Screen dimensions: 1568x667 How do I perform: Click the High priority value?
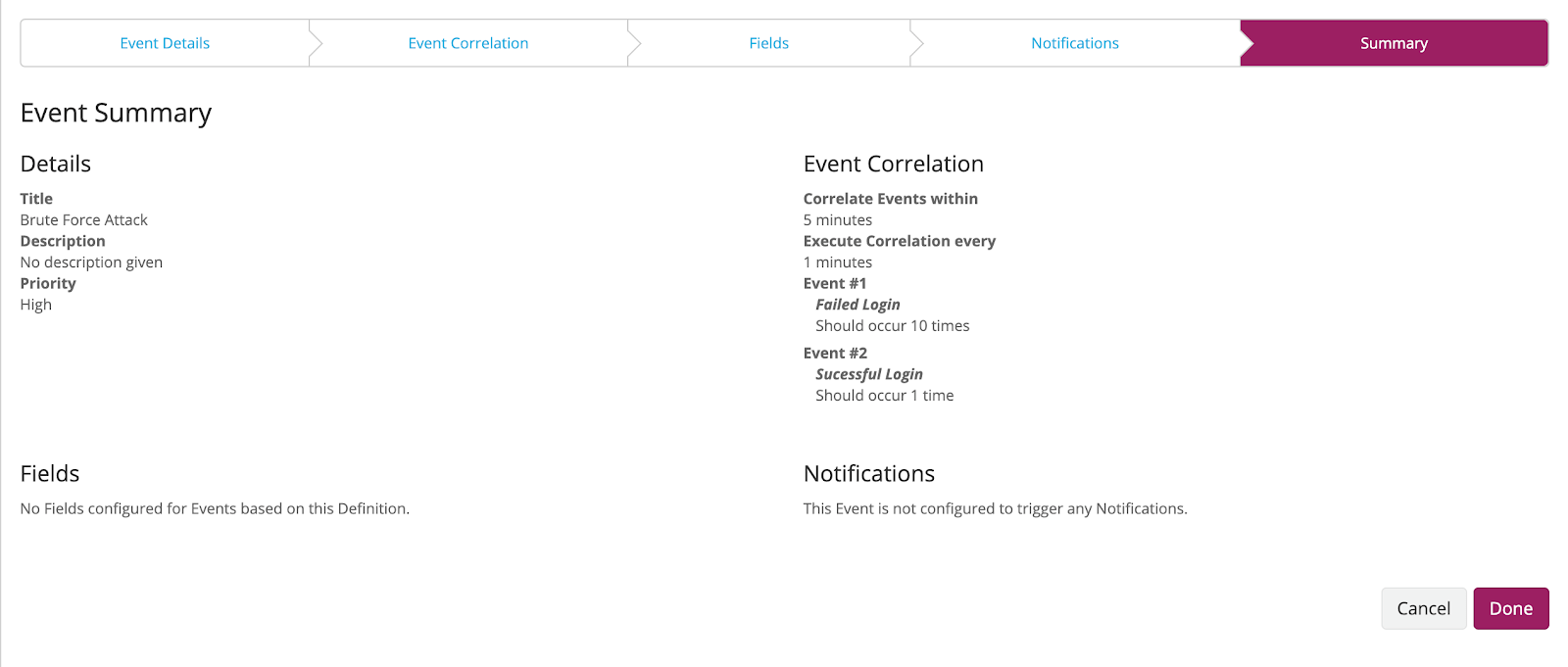point(36,305)
